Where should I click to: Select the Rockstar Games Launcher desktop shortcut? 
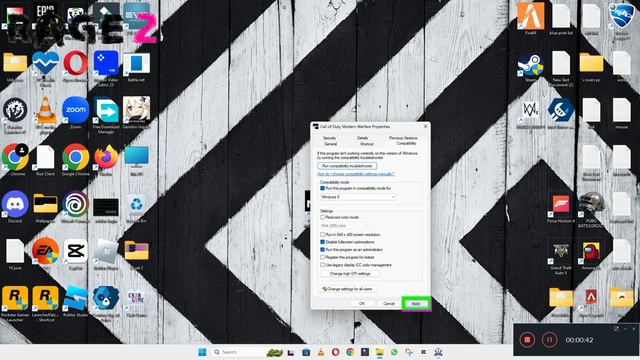15,299
